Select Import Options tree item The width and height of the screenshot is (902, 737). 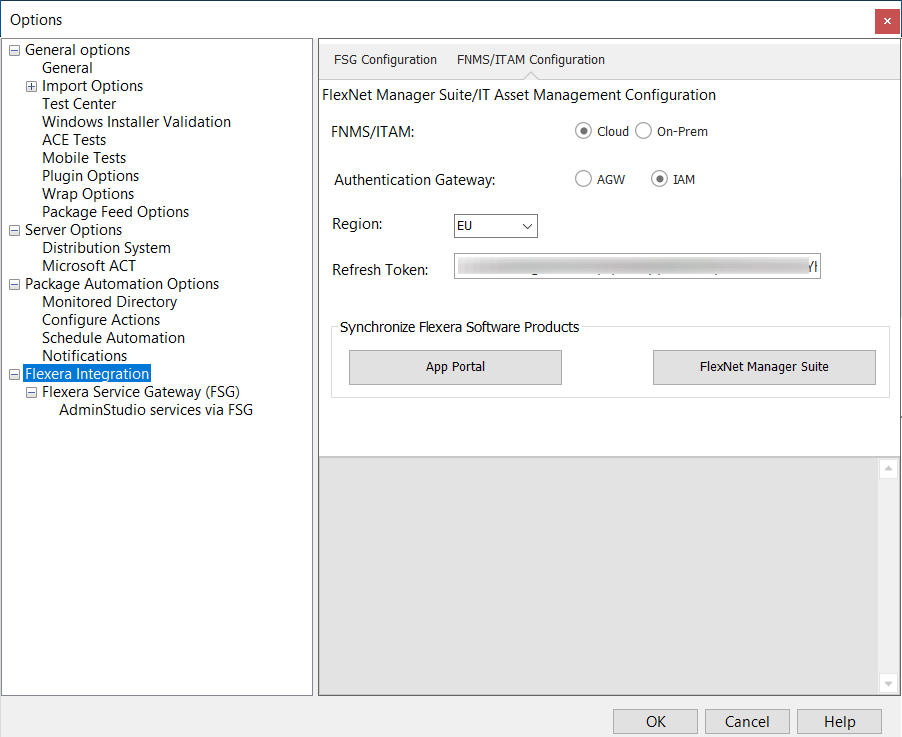(92, 86)
